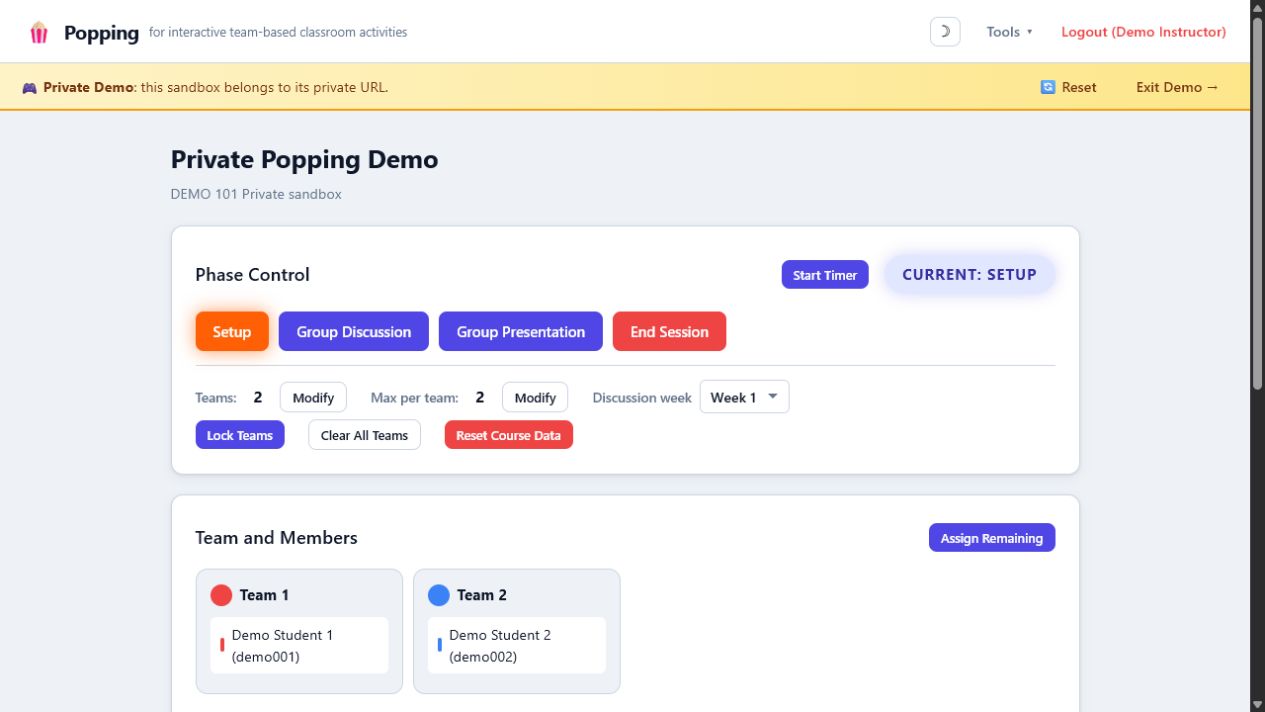Select the Setup phase button
Viewport: 1265px width, 712px height.
tap(232, 332)
